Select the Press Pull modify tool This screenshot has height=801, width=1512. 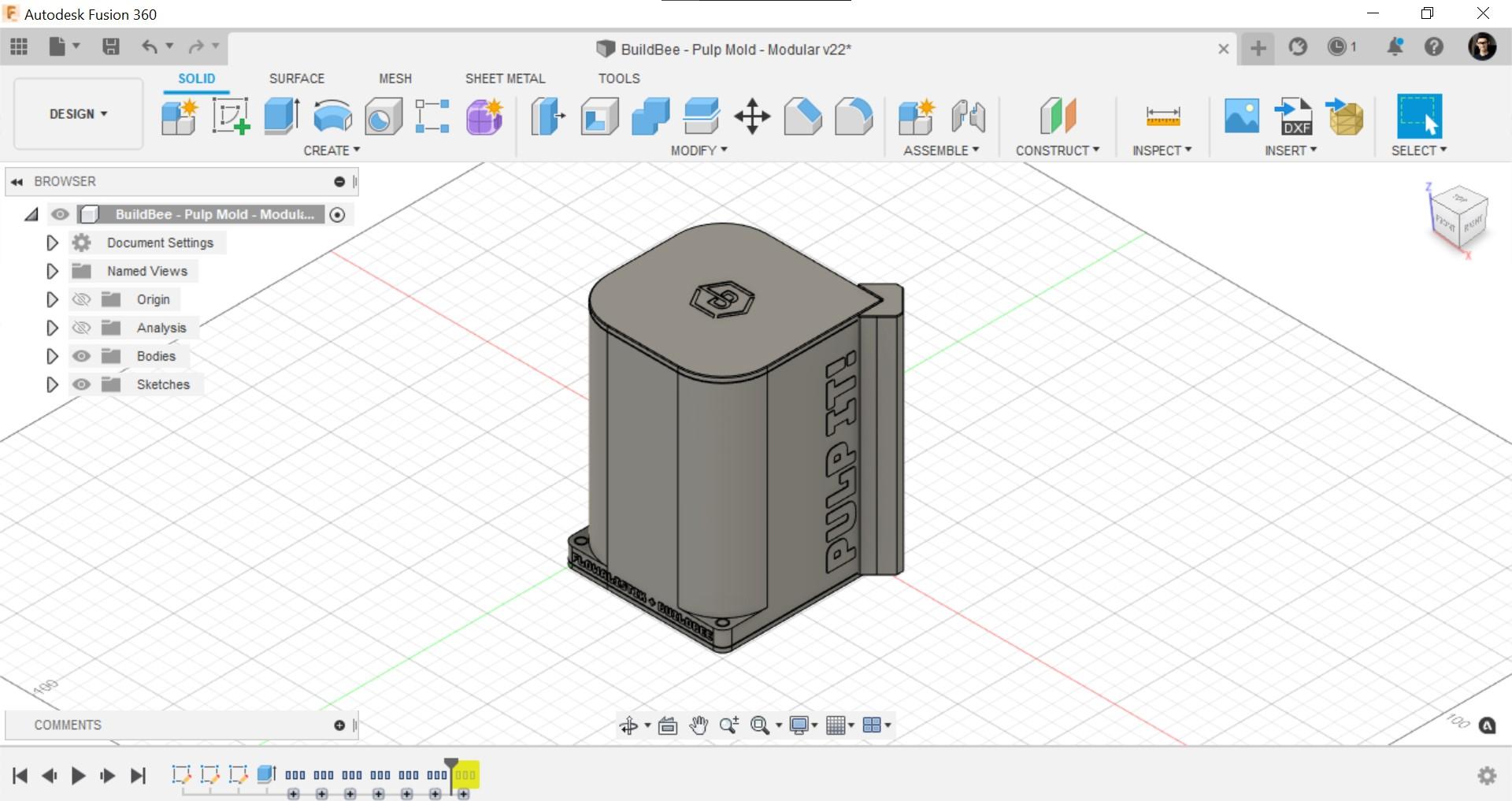tap(547, 117)
